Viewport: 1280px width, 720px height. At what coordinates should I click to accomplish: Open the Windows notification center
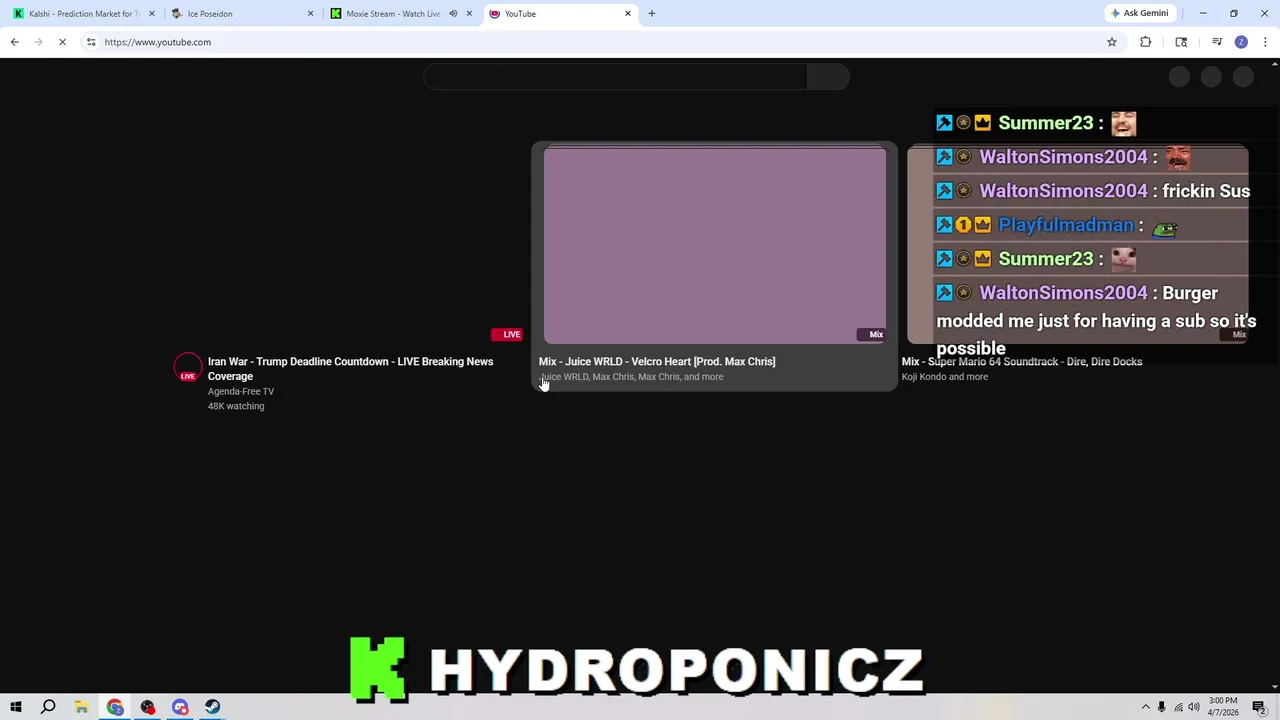(x=1261, y=707)
